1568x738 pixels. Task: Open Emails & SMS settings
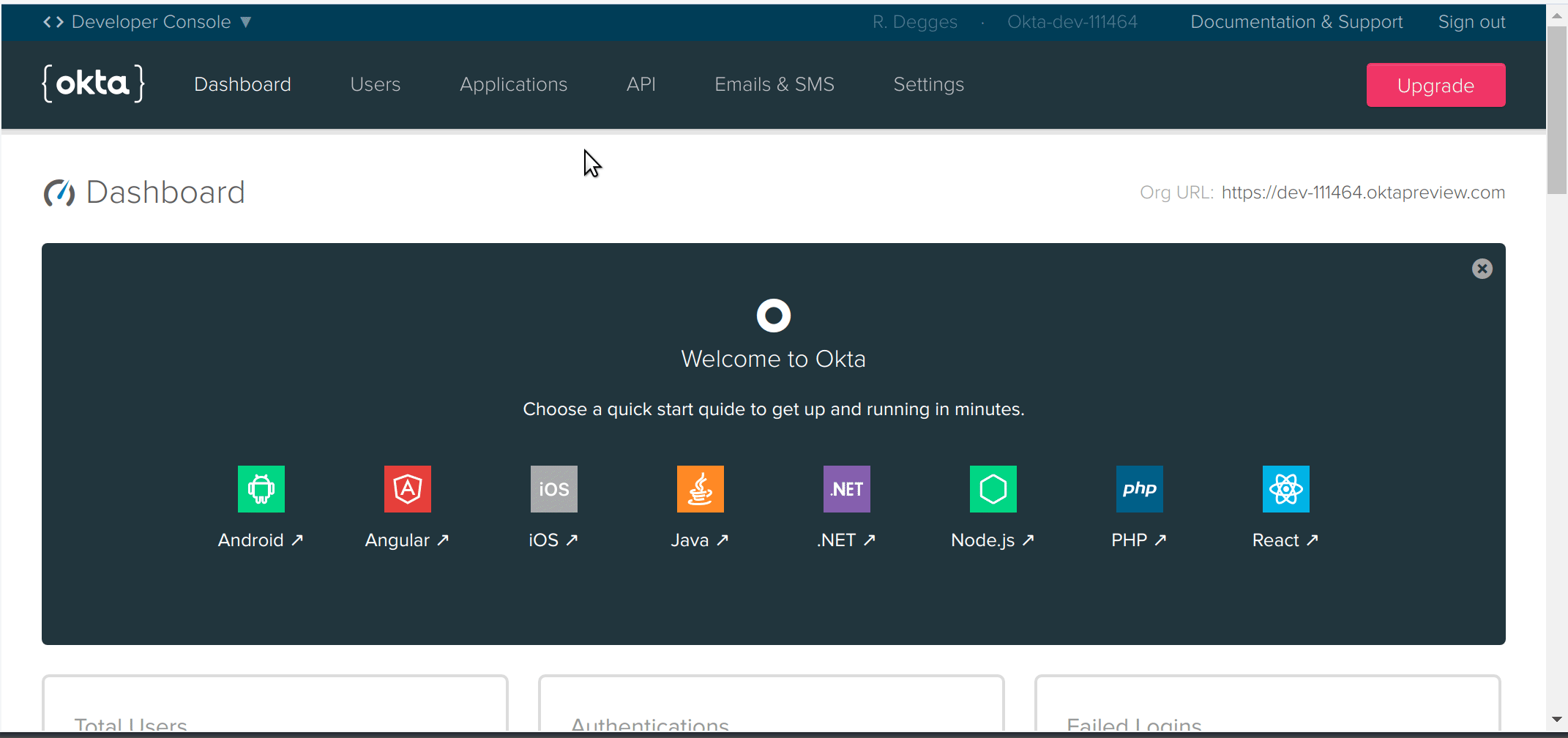click(774, 84)
